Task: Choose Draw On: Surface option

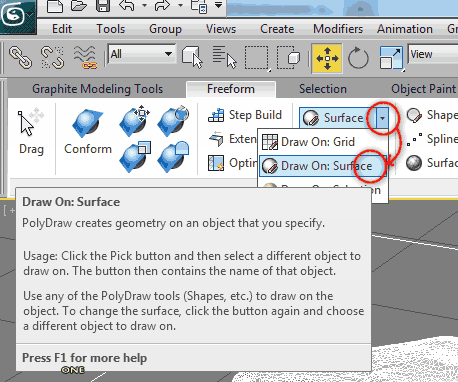Action: tap(323, 166)
